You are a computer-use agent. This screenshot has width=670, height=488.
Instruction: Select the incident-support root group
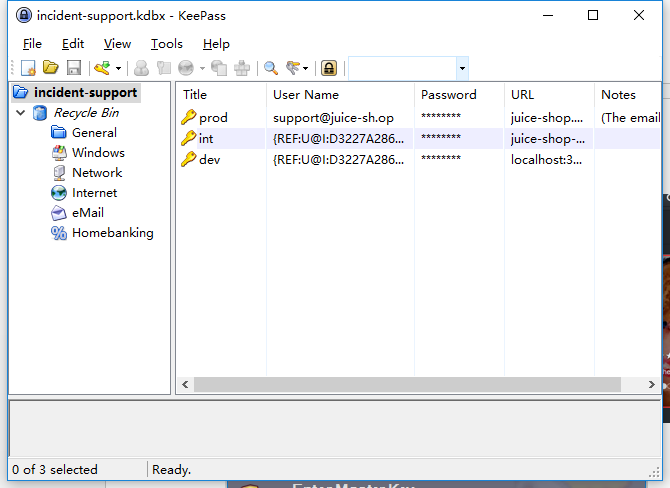85,92
